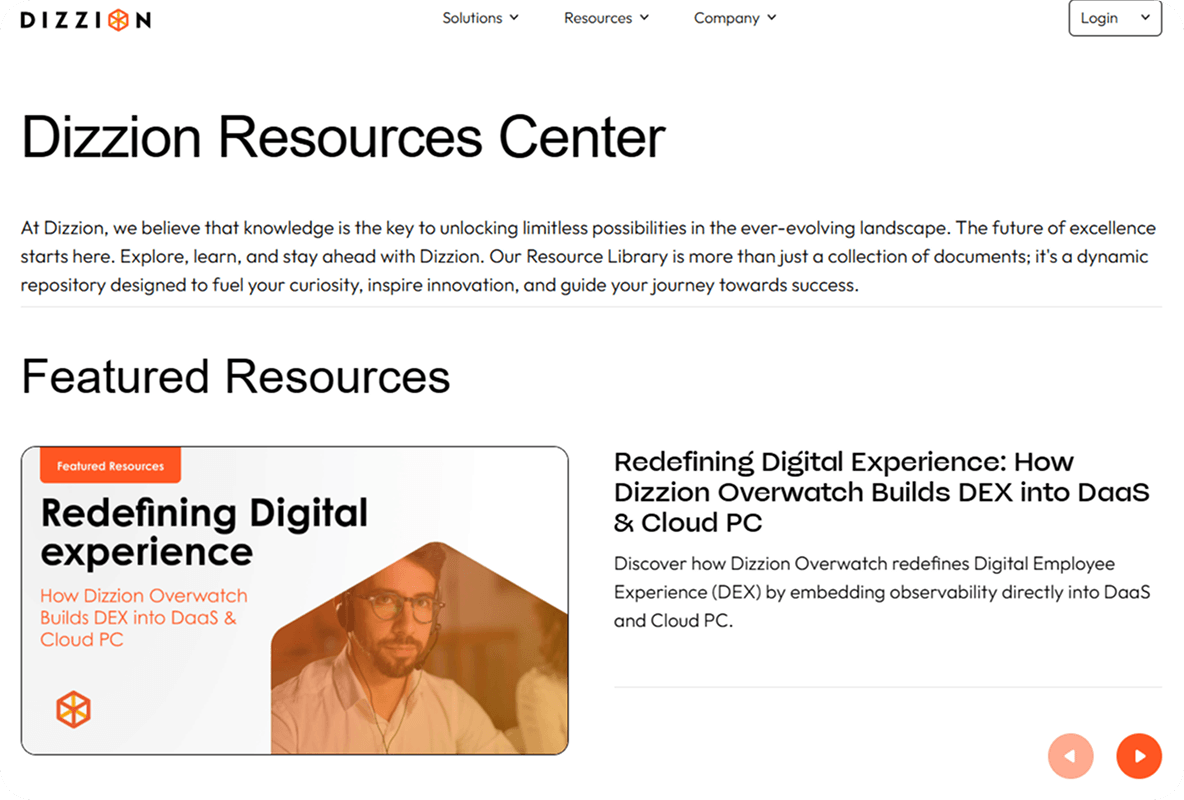Image resolution: width=1184 pixels, height=800 pixels.
Task: Open the Company menu
Action: click(x=735, y=18)
